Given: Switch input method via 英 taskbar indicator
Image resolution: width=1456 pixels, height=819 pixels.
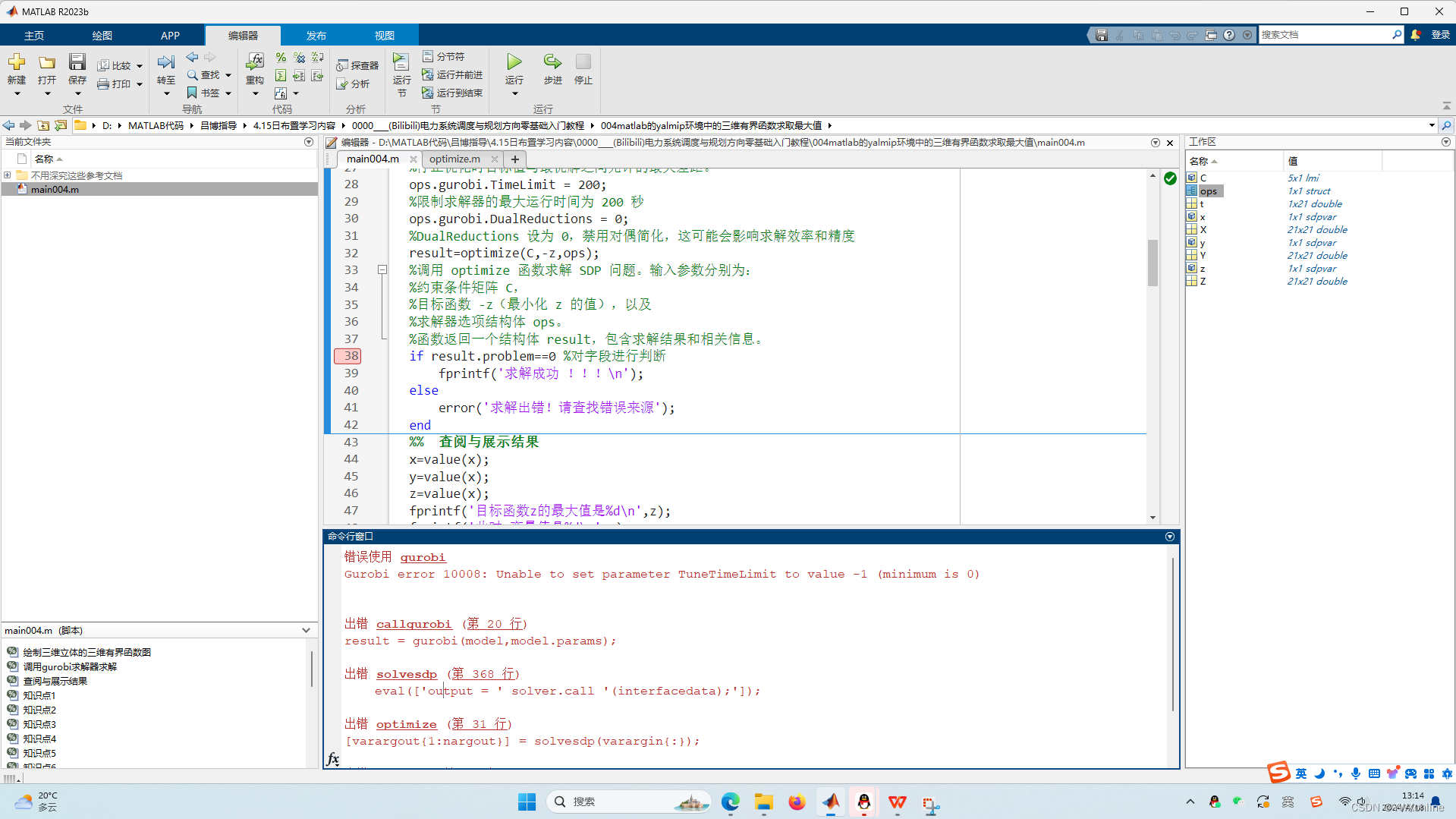Looking at the screenshot, I should click(1300, 773).
